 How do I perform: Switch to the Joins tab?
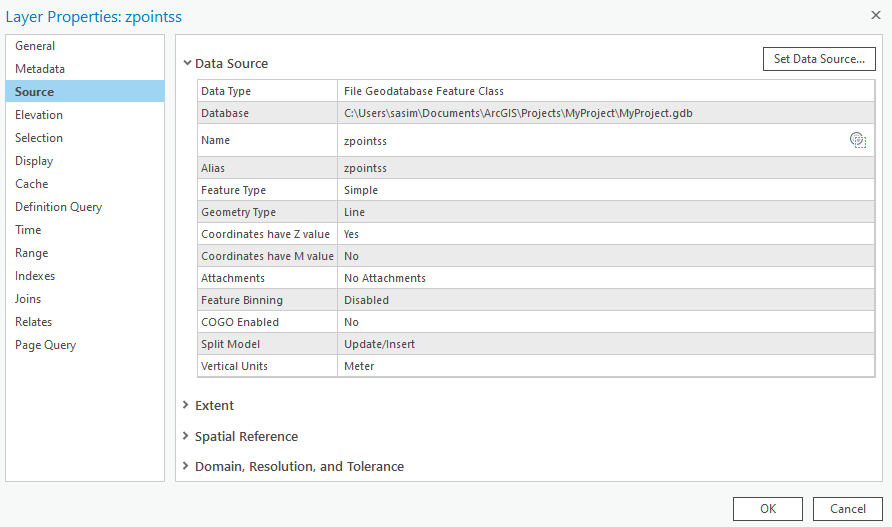pyautogui.click(x=28, y=299)
